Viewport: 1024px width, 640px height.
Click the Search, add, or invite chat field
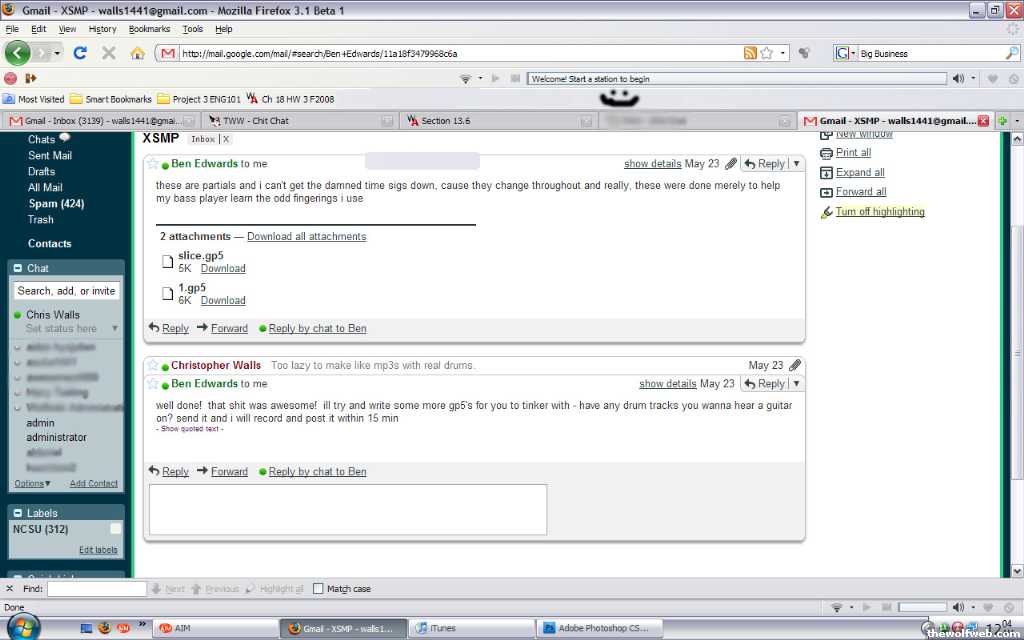[x=66, y=291]
